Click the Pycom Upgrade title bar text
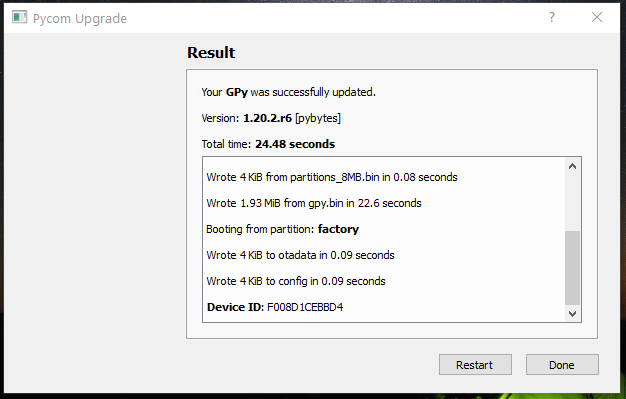This screenshot has width=626, height=399. pyautogui.click(x=80, y=18)
